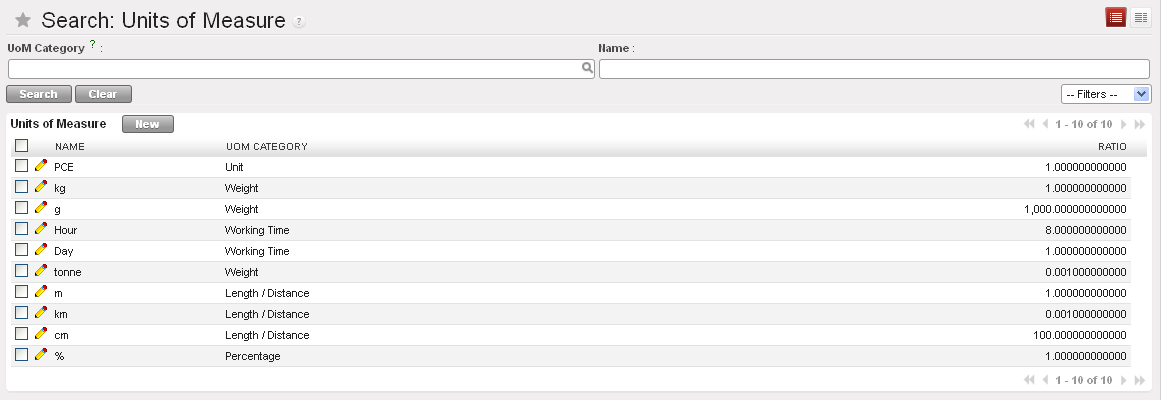Click the help icon beside page title

pyautogui.click(x=299, y=22)
